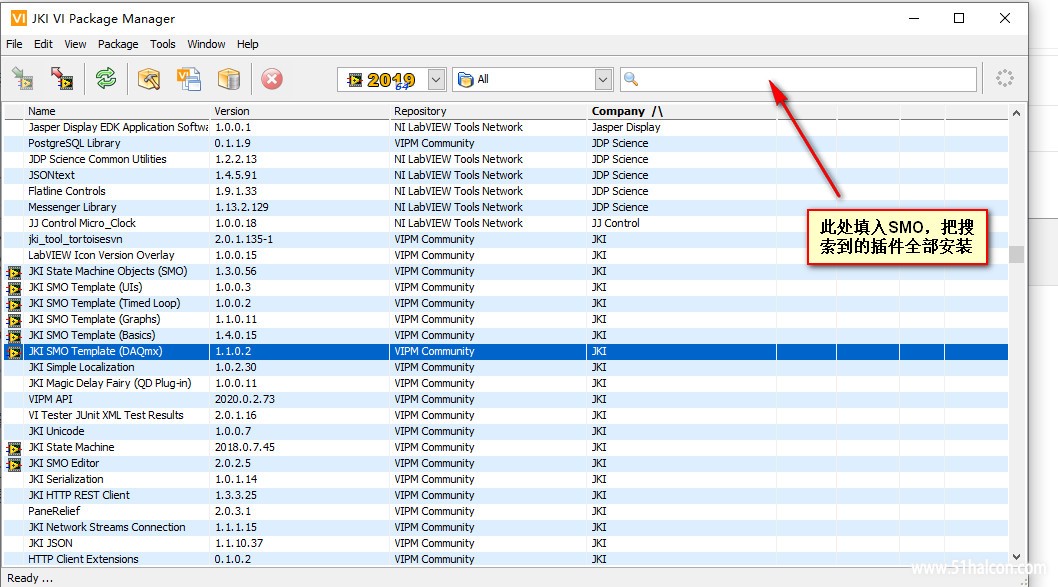
Task: Click the vertical scrollbar thumb
Action: (x=1016, y=254)
